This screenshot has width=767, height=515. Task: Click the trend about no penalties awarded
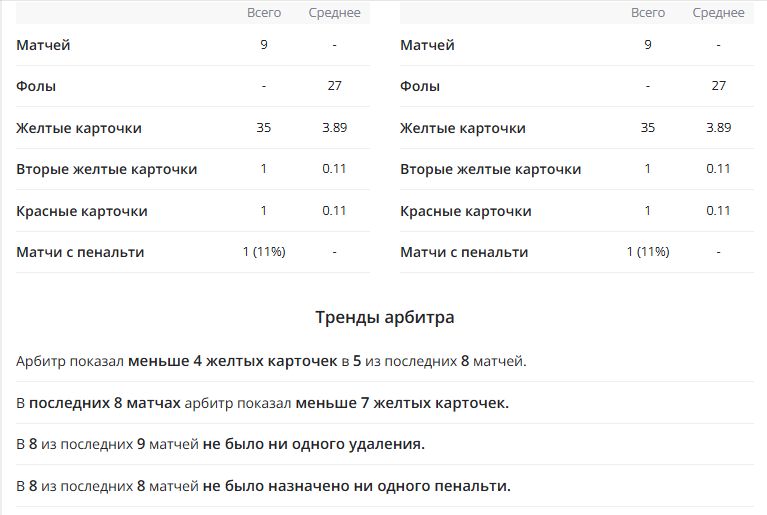pos(264,486)
